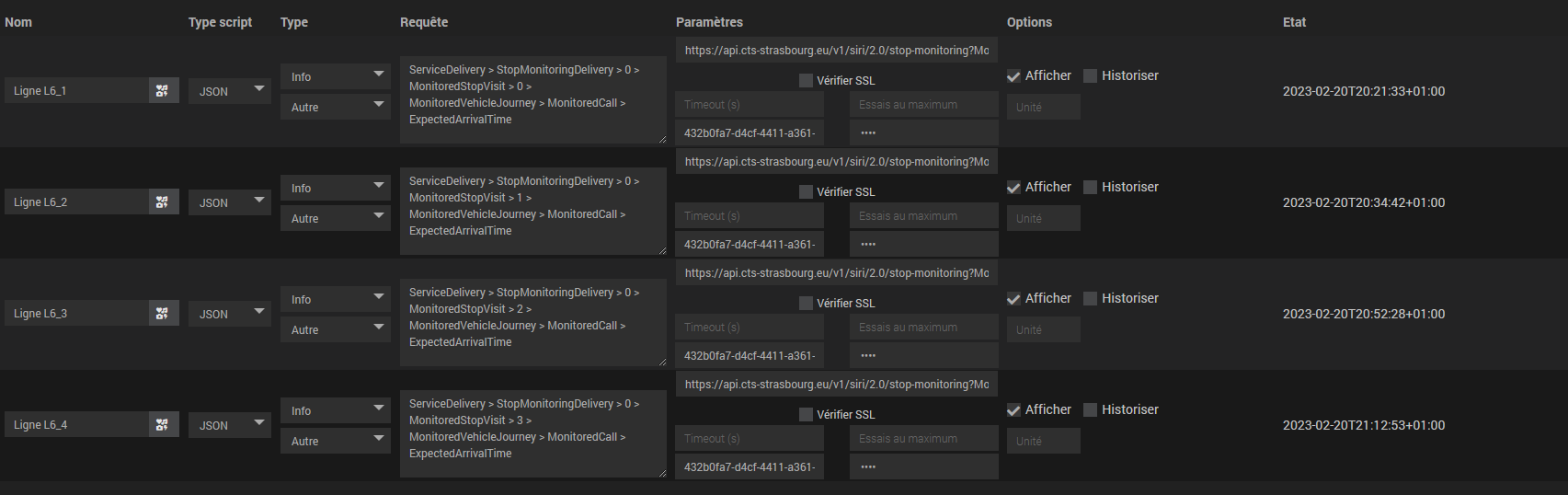Click the Ligne L6_1 name field
Viewport: 1568px width, 495px height.
click(x=77, y=90)
